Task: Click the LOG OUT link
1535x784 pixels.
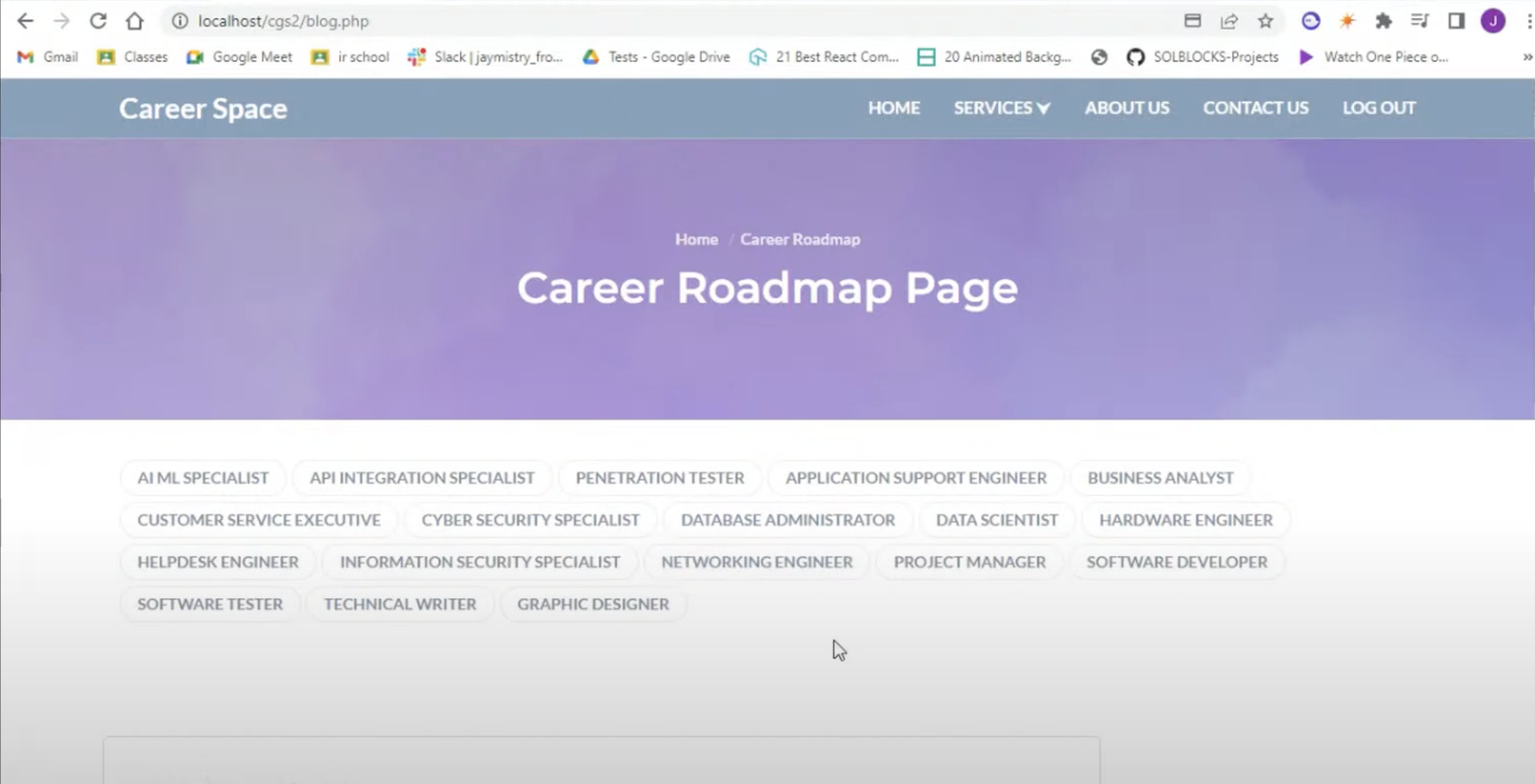Action: point(1379,108)
